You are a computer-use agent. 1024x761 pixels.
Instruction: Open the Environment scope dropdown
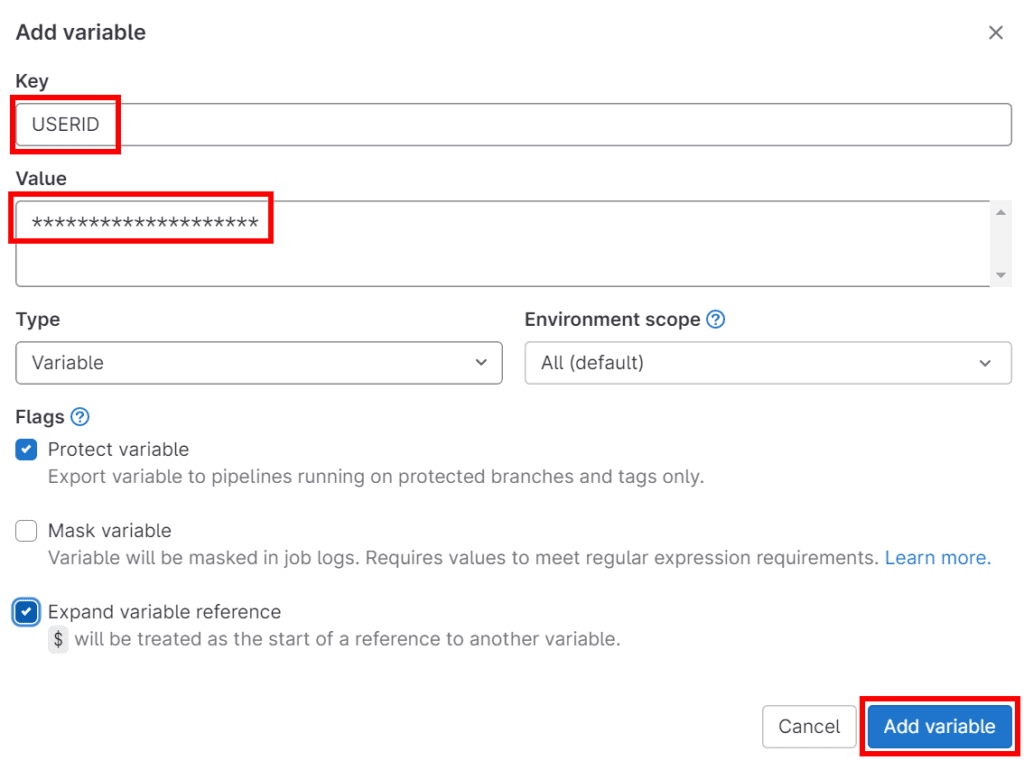point(767,363)
